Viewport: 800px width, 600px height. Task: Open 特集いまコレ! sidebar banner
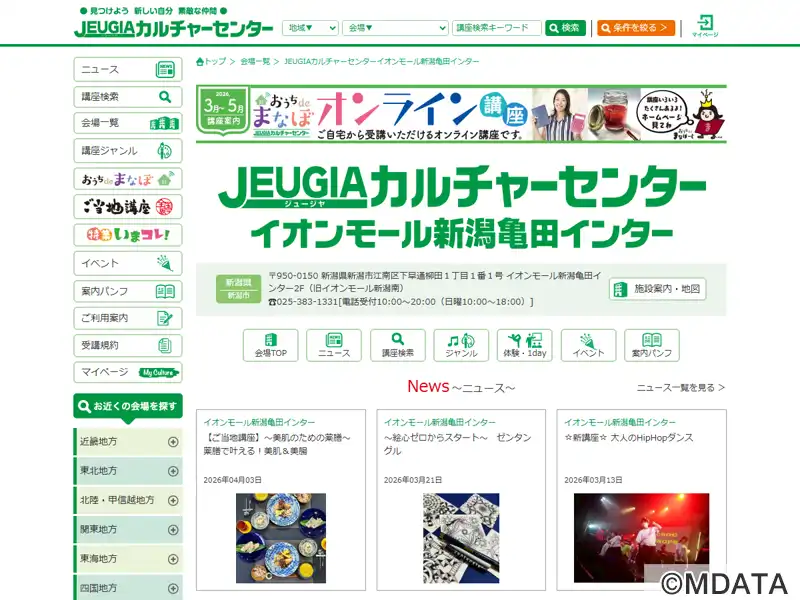coord(128,235)
